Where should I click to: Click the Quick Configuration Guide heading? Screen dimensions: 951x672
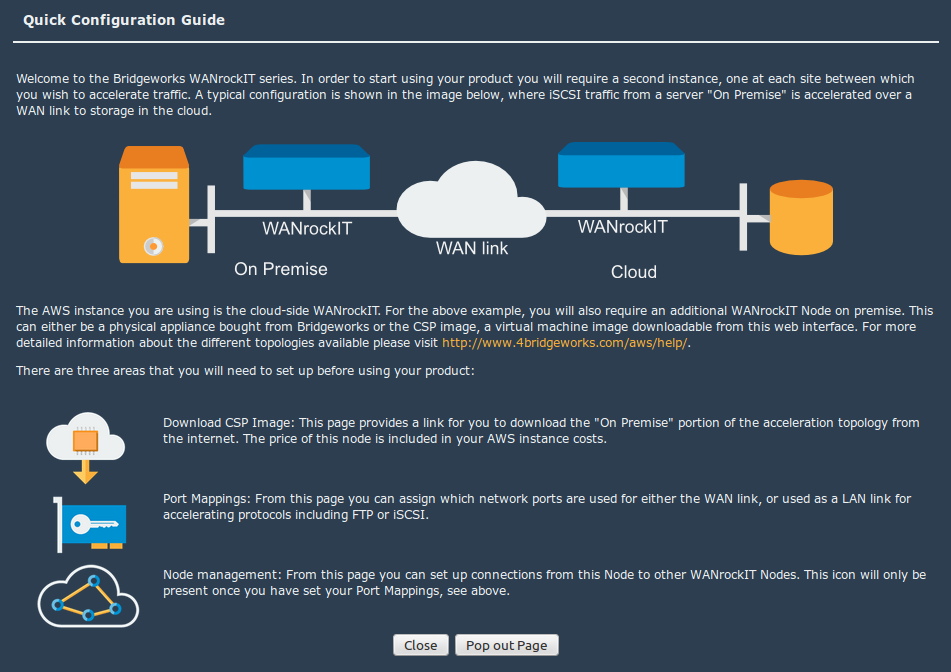pos(124,20)
